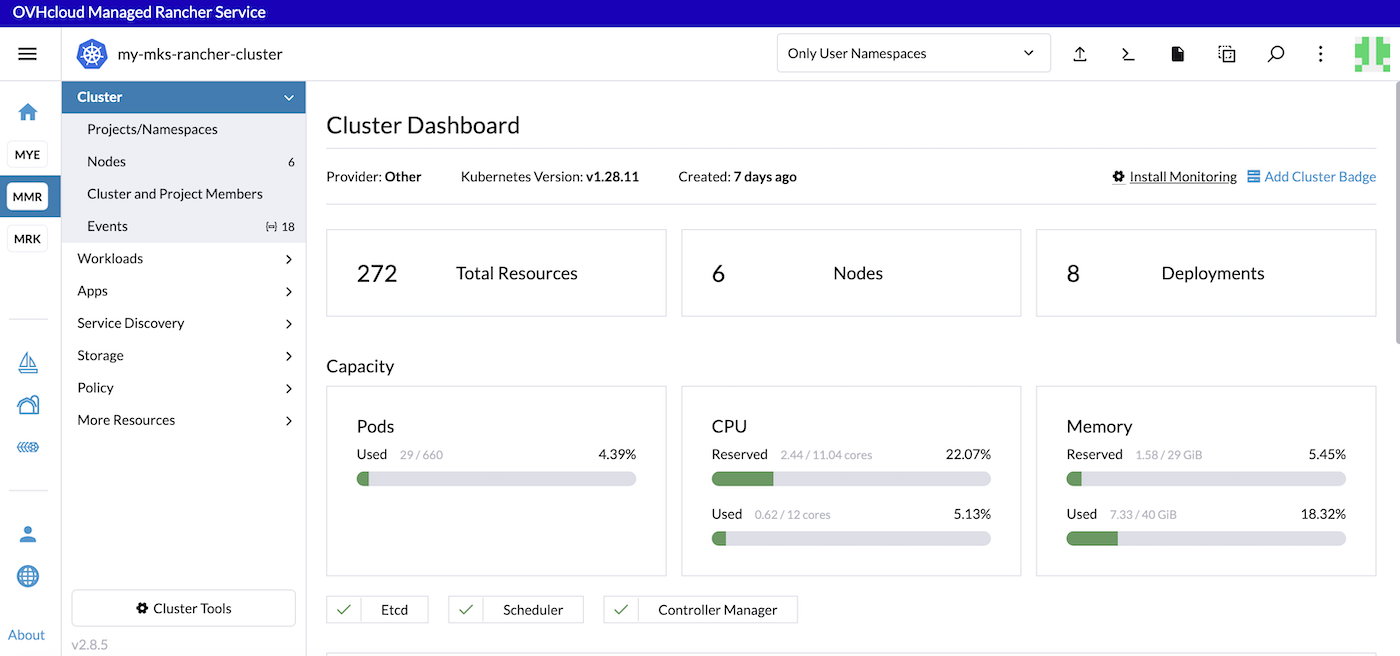The image size is (1400, 656).
Task: Select the MYE cluster shortcut
Action: 27,154
